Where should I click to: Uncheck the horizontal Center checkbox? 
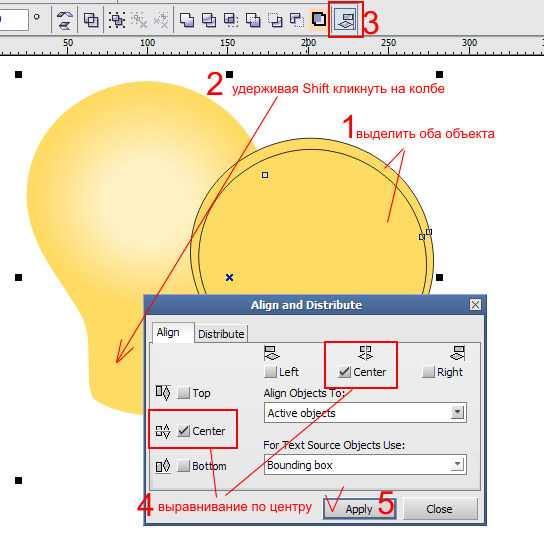344,372
